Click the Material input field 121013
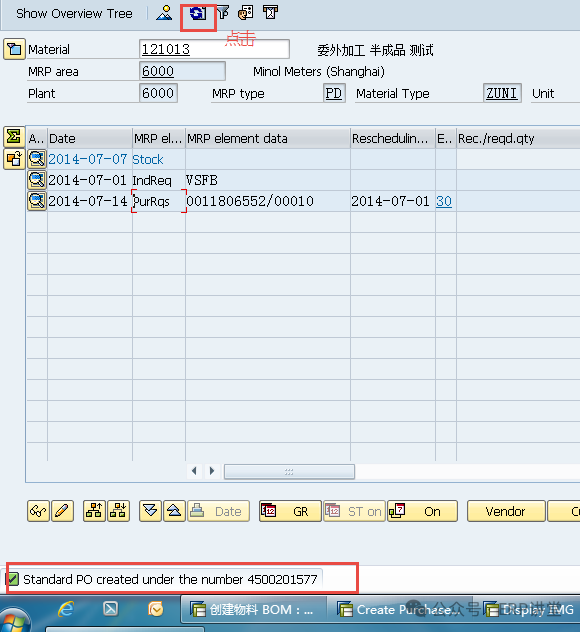This screenshot has height=632, width=580. (214, 49)
